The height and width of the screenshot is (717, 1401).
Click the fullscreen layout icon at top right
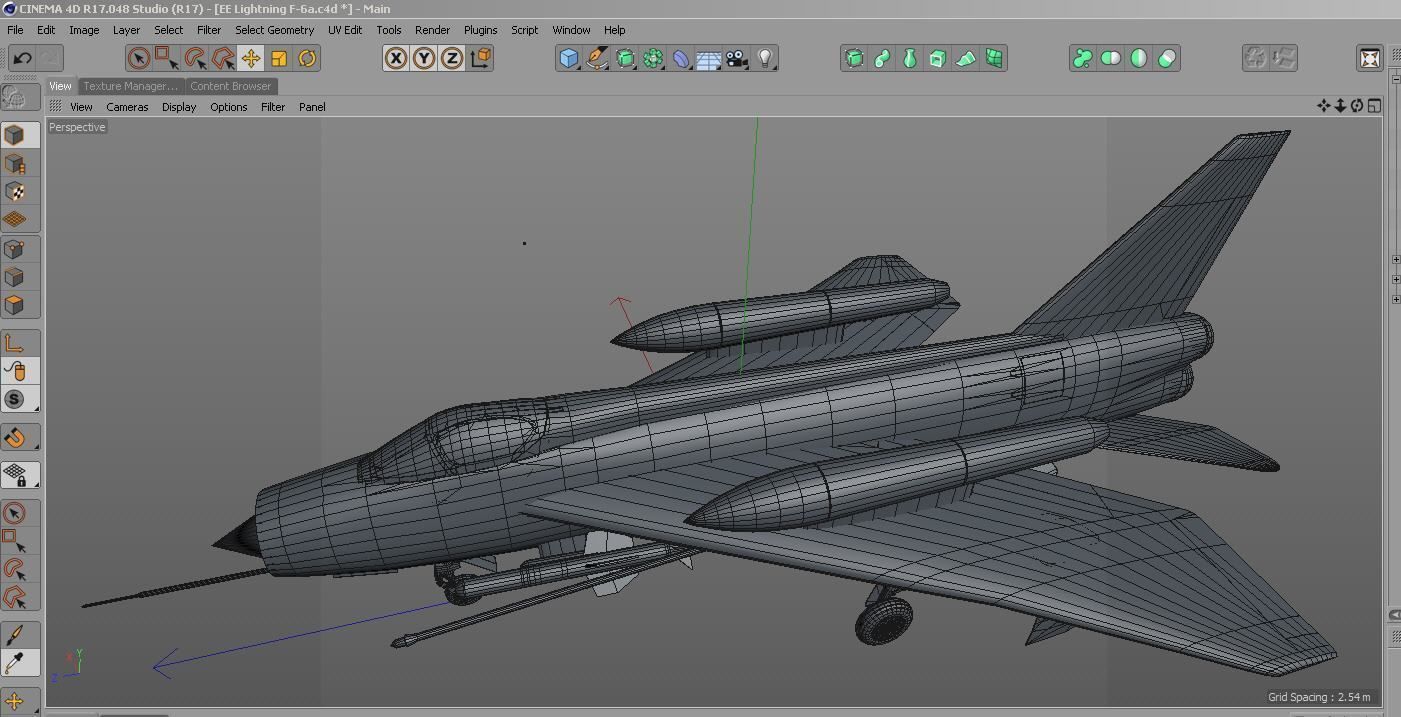(x=1370, y=58)
